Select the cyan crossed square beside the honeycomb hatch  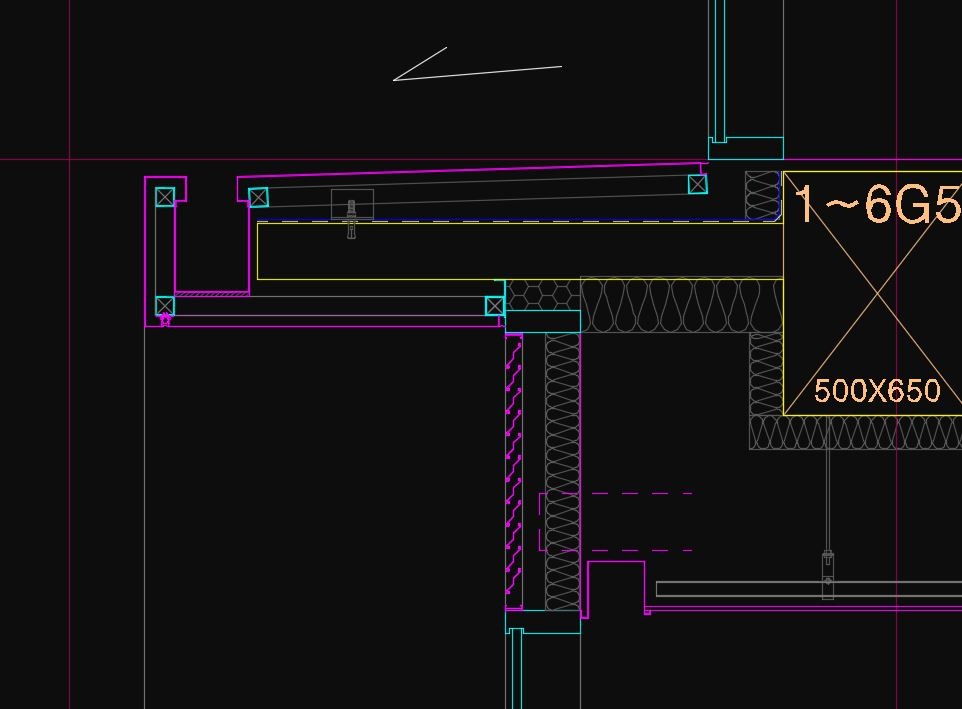pos(494,306)
